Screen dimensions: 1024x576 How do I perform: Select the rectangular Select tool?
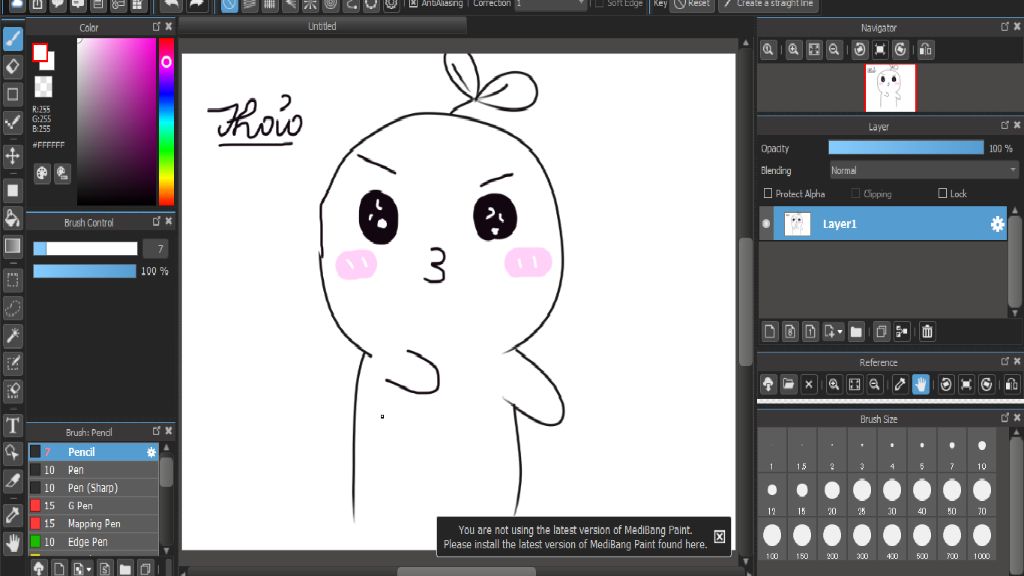point(12,280)
